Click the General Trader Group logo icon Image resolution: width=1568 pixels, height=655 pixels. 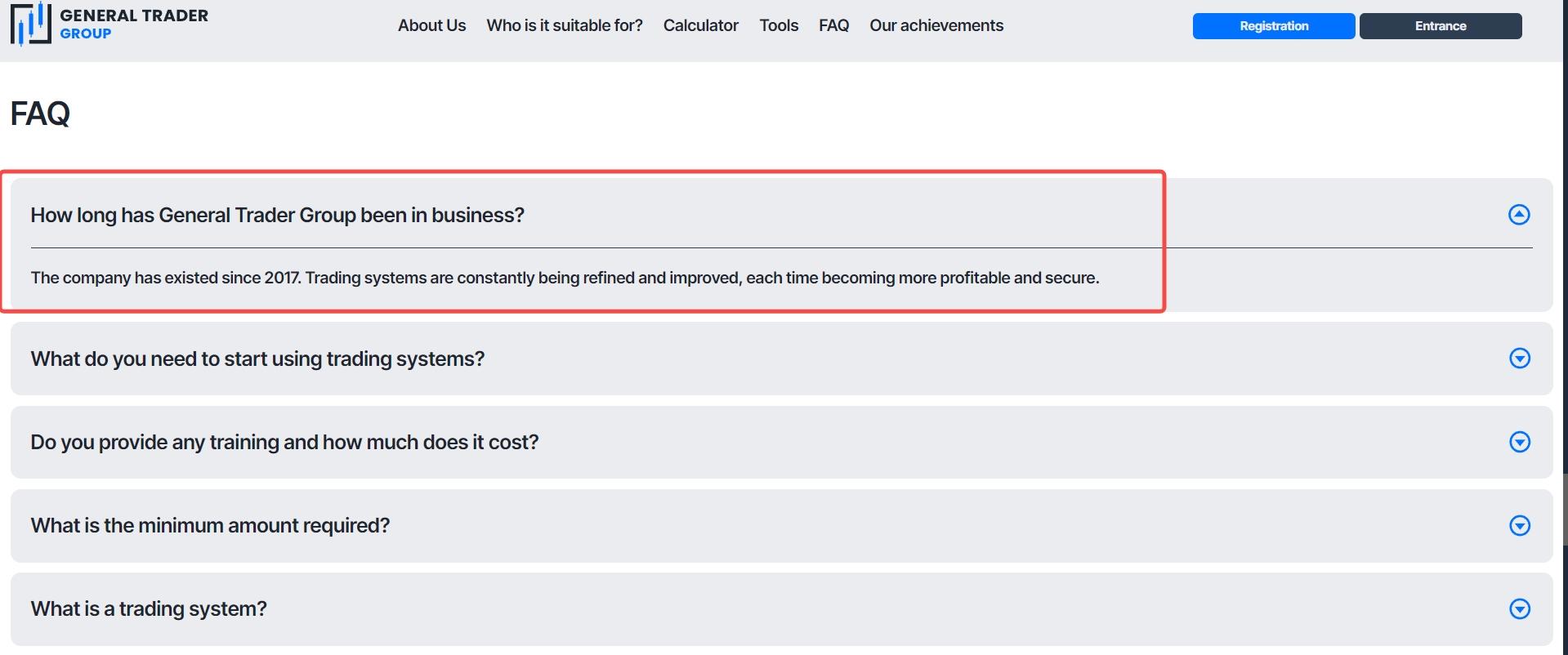[x=30, y=24]
